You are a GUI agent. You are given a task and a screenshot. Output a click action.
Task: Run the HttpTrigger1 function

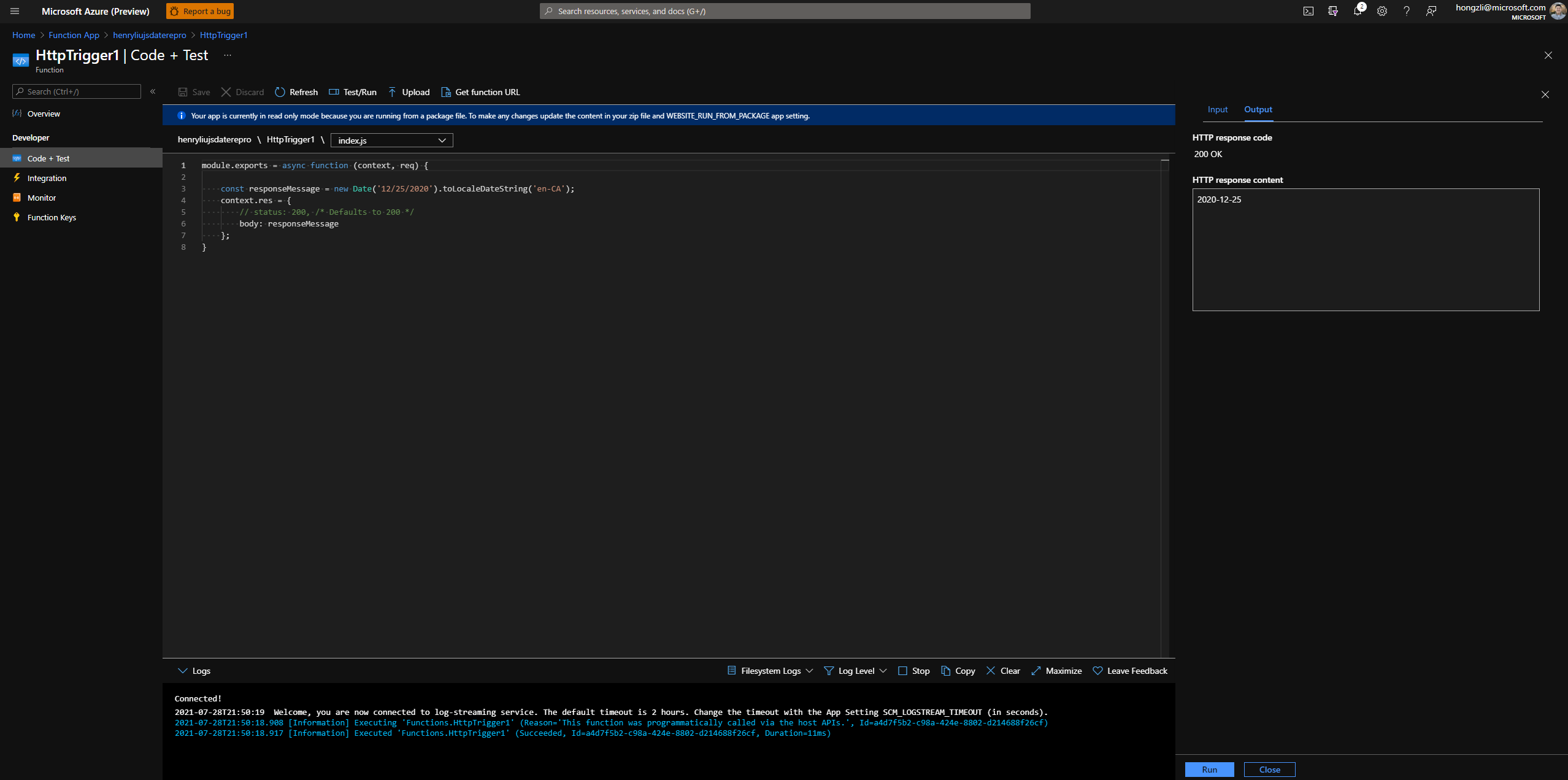pyautogui.click(x=1208, y=769)
